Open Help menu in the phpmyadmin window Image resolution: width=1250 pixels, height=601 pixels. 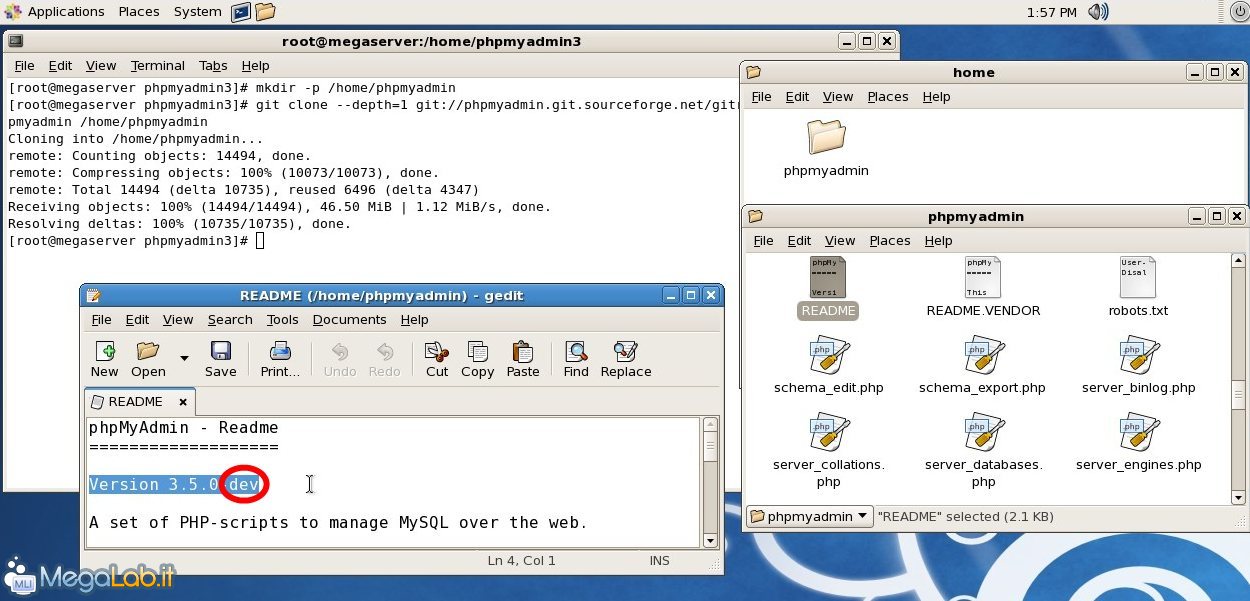pos(938,241)
